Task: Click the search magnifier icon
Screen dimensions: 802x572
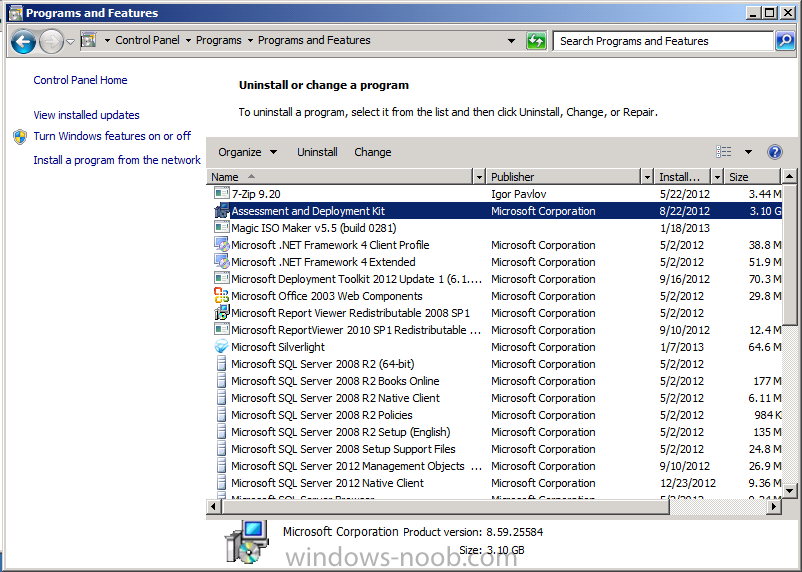Action: pyautogui.click(x=785, y=41)
